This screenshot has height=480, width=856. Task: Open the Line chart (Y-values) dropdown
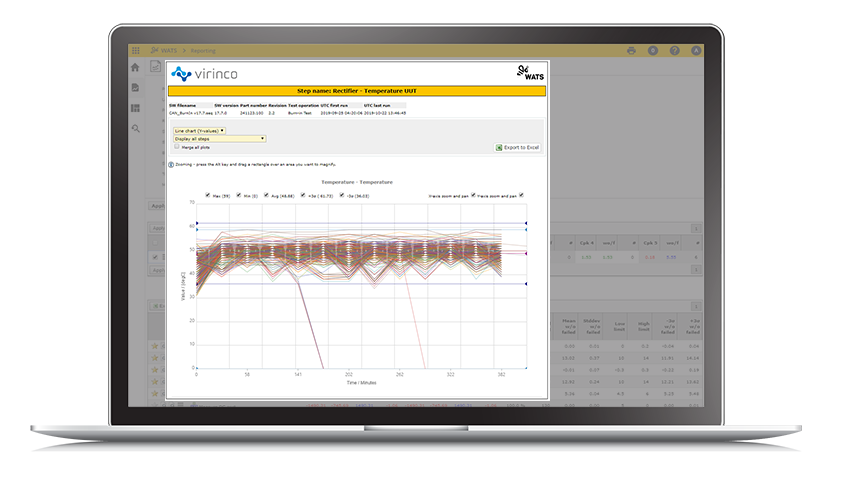pyautogui.click(x=199, y=130)
